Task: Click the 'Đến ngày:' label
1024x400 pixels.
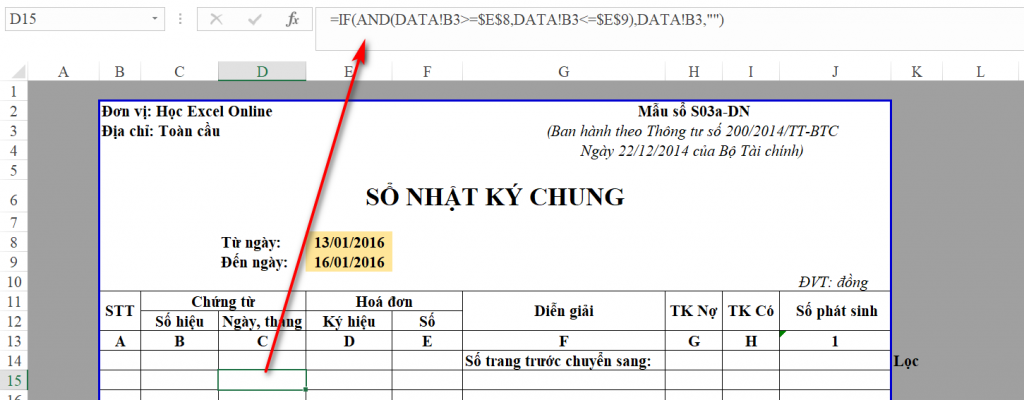Action: (x=253, y=263)
